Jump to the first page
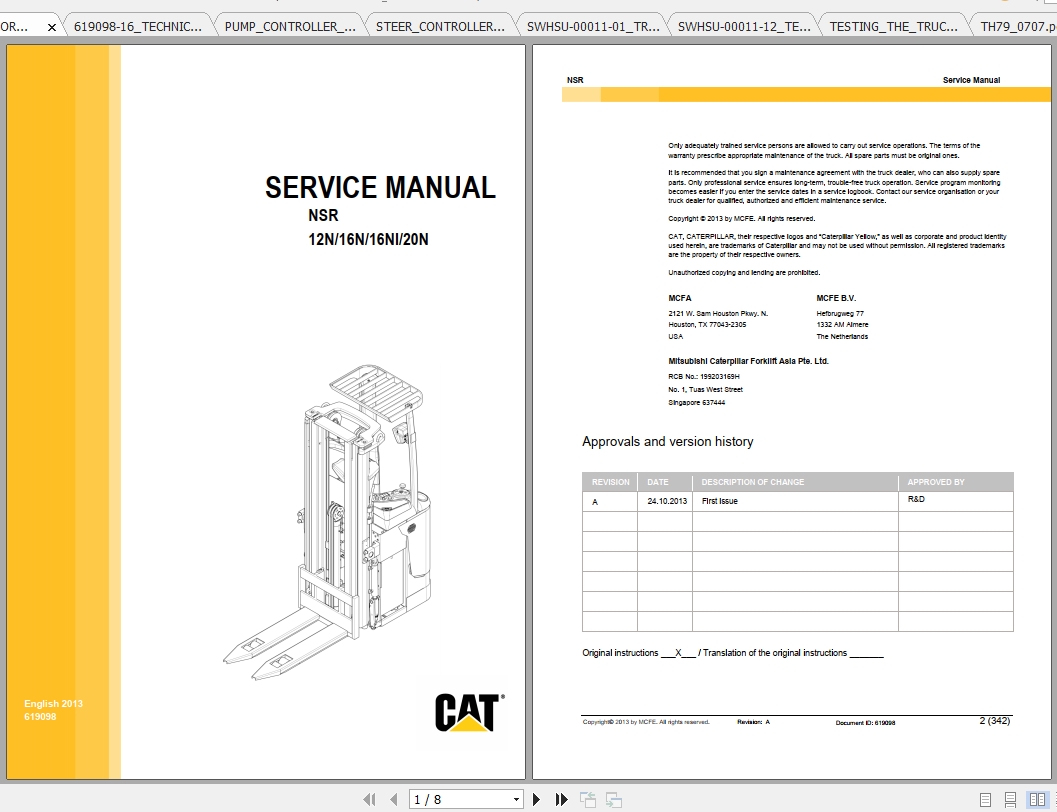This screenshot has height=812, width=1057. click(x=370, y=799)
